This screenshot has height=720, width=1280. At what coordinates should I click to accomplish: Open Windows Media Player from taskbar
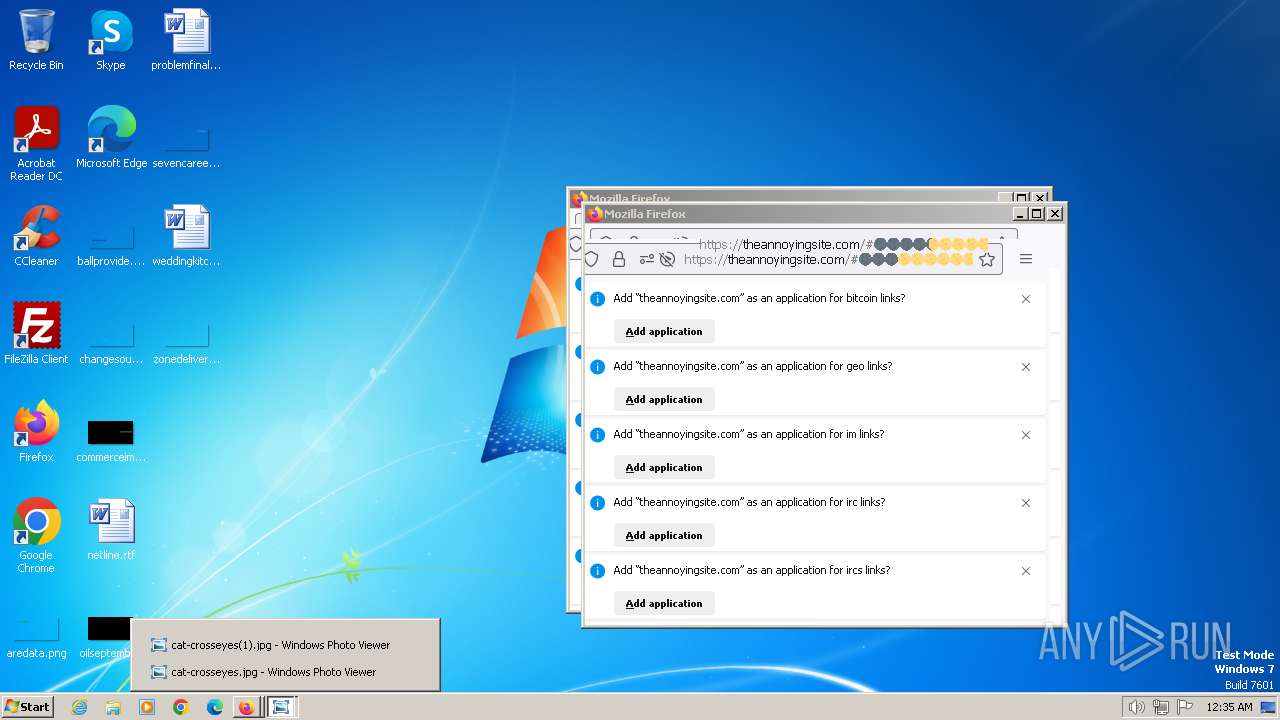coord(147,707)
